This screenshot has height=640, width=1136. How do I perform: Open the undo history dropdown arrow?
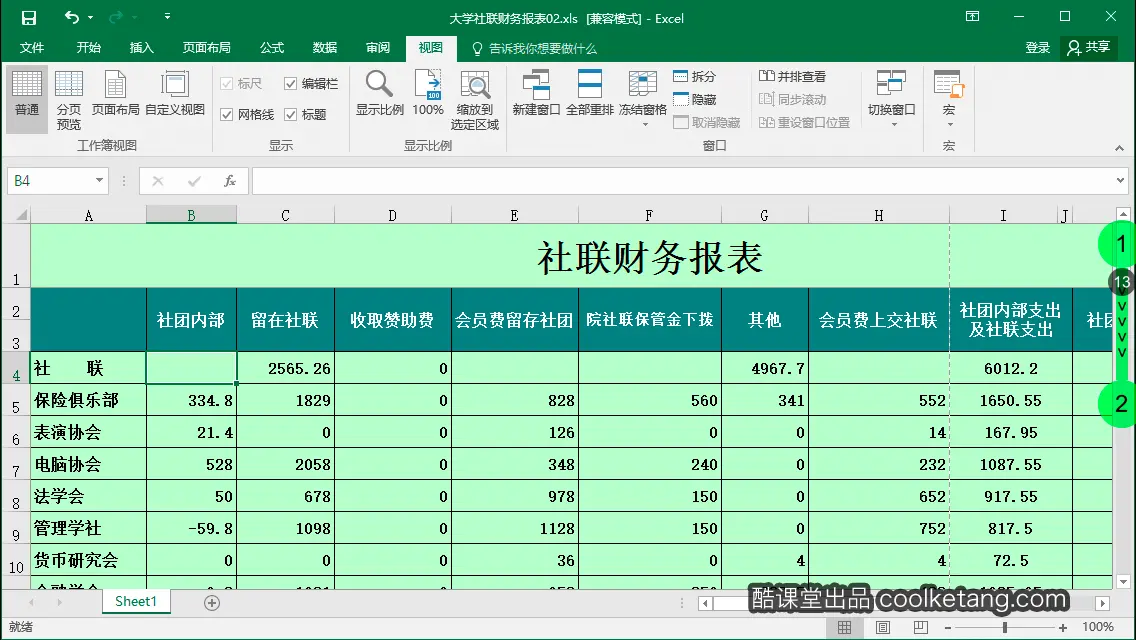point(91,17)
